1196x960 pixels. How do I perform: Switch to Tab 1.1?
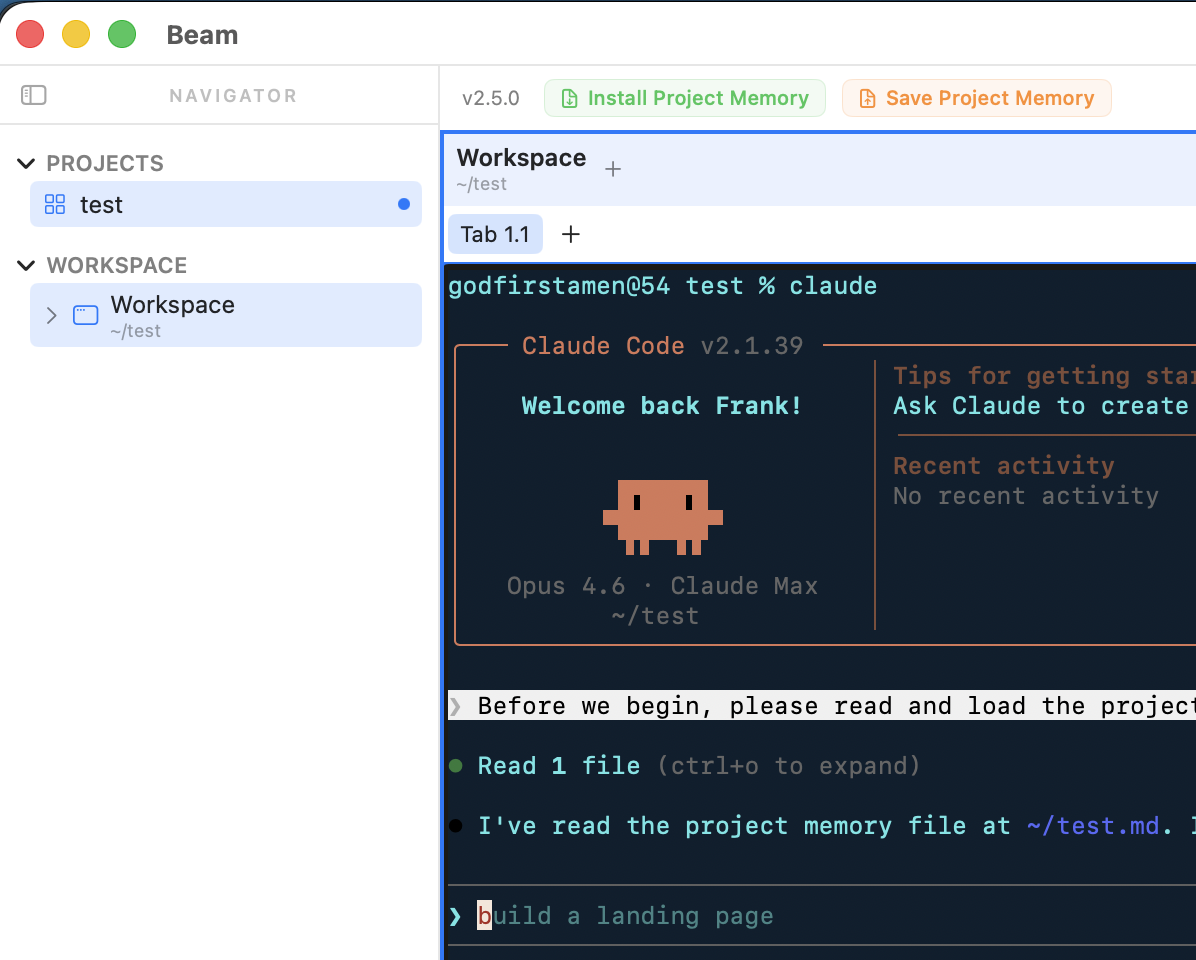495,234
